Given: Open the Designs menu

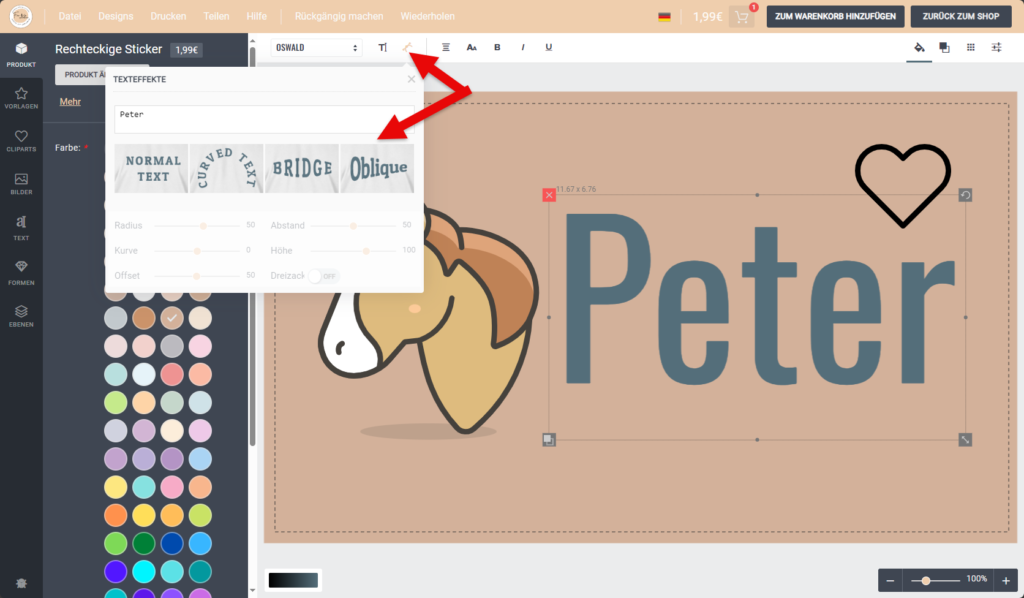Looking at the screenshot, I should click(115, 17).
